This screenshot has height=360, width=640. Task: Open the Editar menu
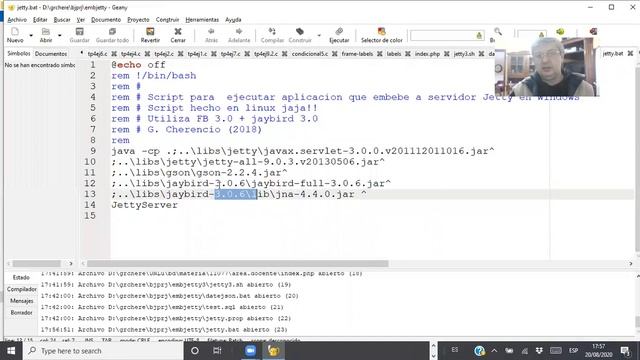click(40, 20)
